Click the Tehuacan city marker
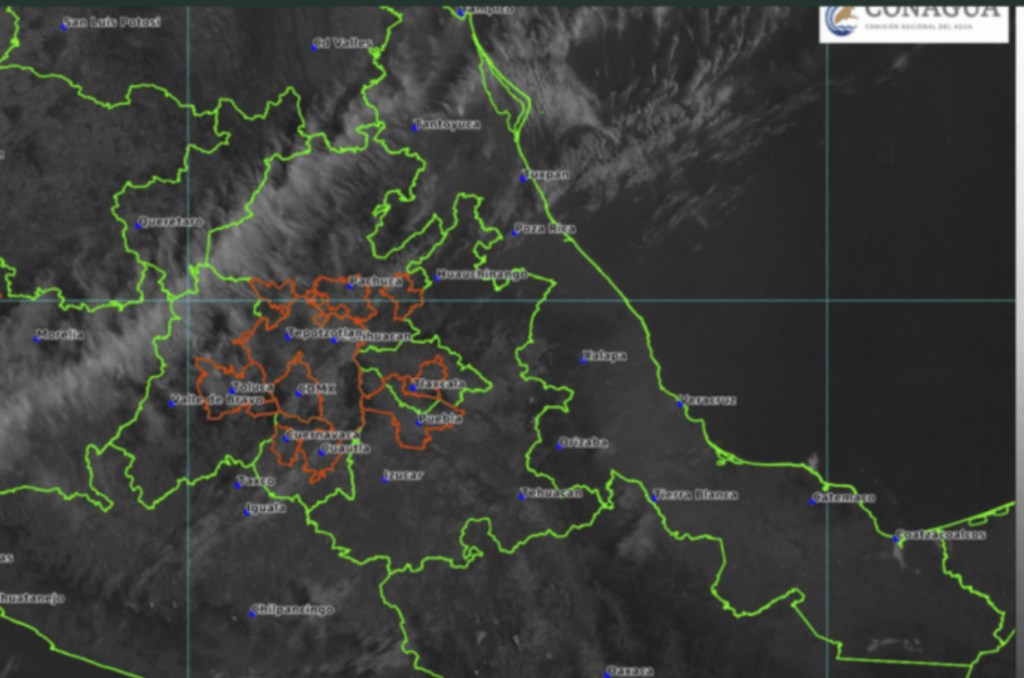The width and height of the screenshot is (1024, 678). (x=522, y=494)
